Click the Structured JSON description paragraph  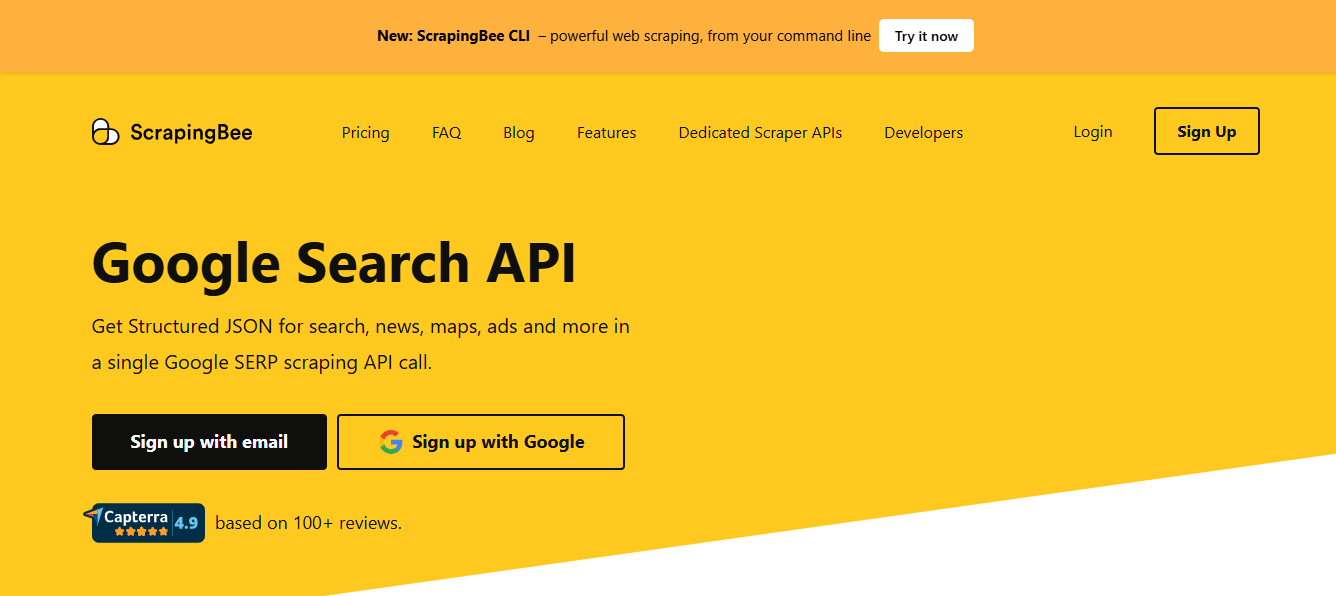360,344
